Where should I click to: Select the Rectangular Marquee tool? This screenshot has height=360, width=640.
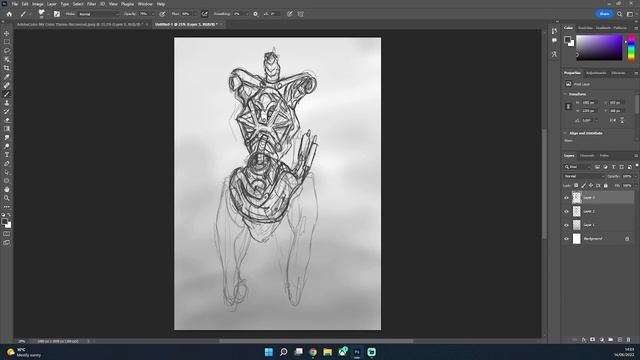pos(7,42)
